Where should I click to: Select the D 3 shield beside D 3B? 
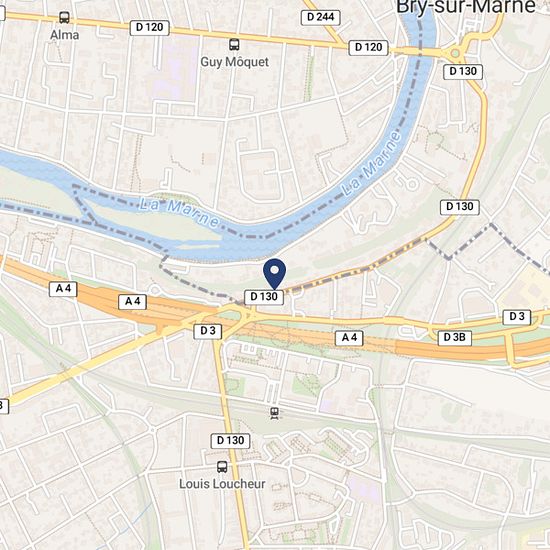(517, 317)
